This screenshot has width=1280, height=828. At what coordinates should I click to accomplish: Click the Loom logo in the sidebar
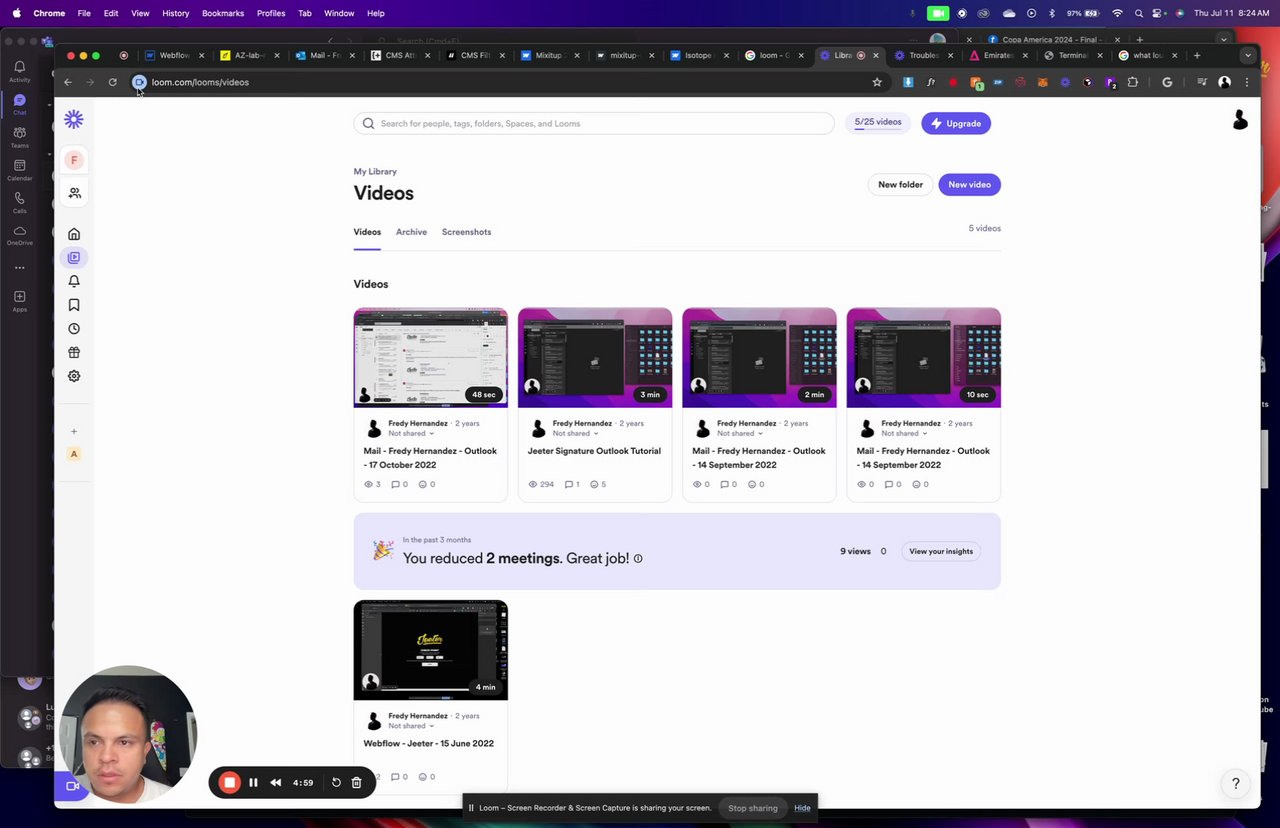74,119
